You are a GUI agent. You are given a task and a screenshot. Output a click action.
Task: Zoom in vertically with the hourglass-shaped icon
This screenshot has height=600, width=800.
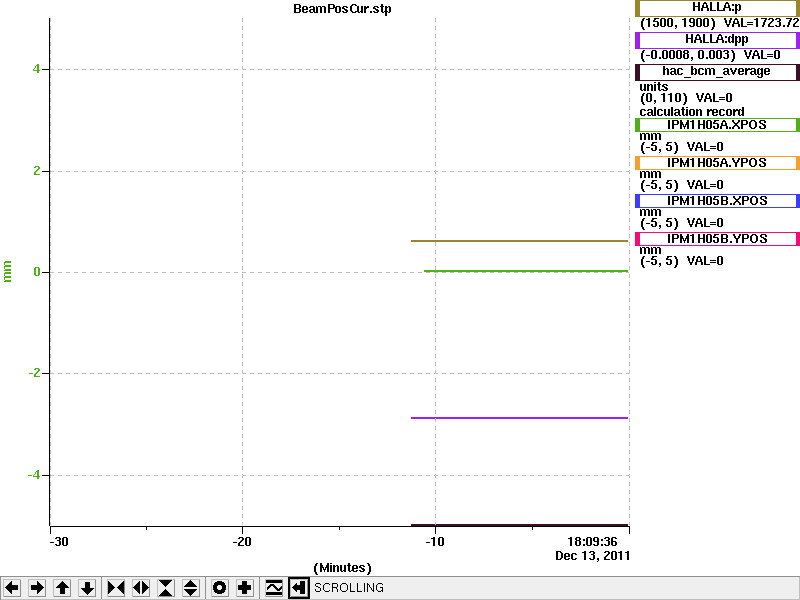pos(166,588)
